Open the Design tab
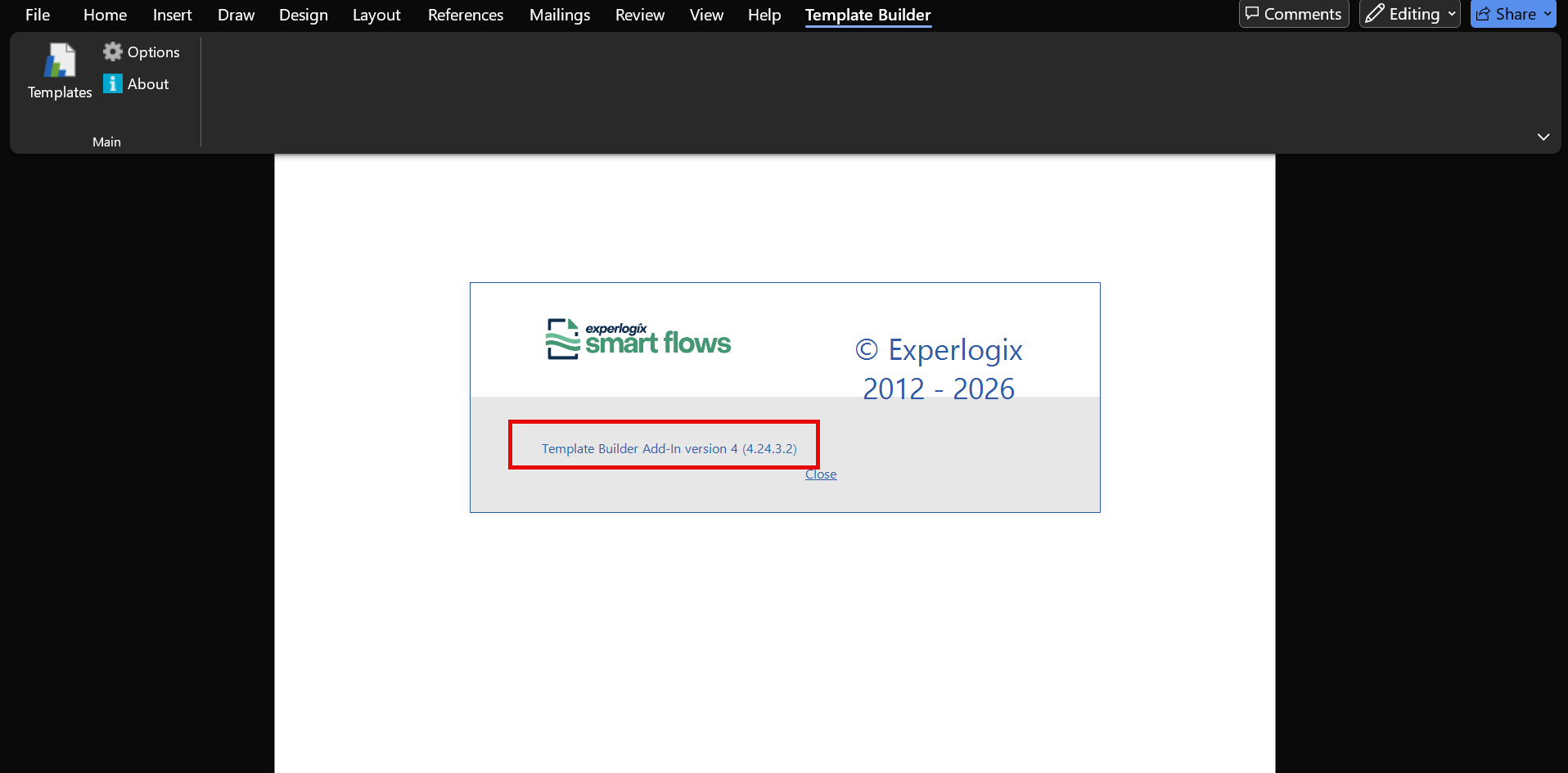 pos(303,15)
